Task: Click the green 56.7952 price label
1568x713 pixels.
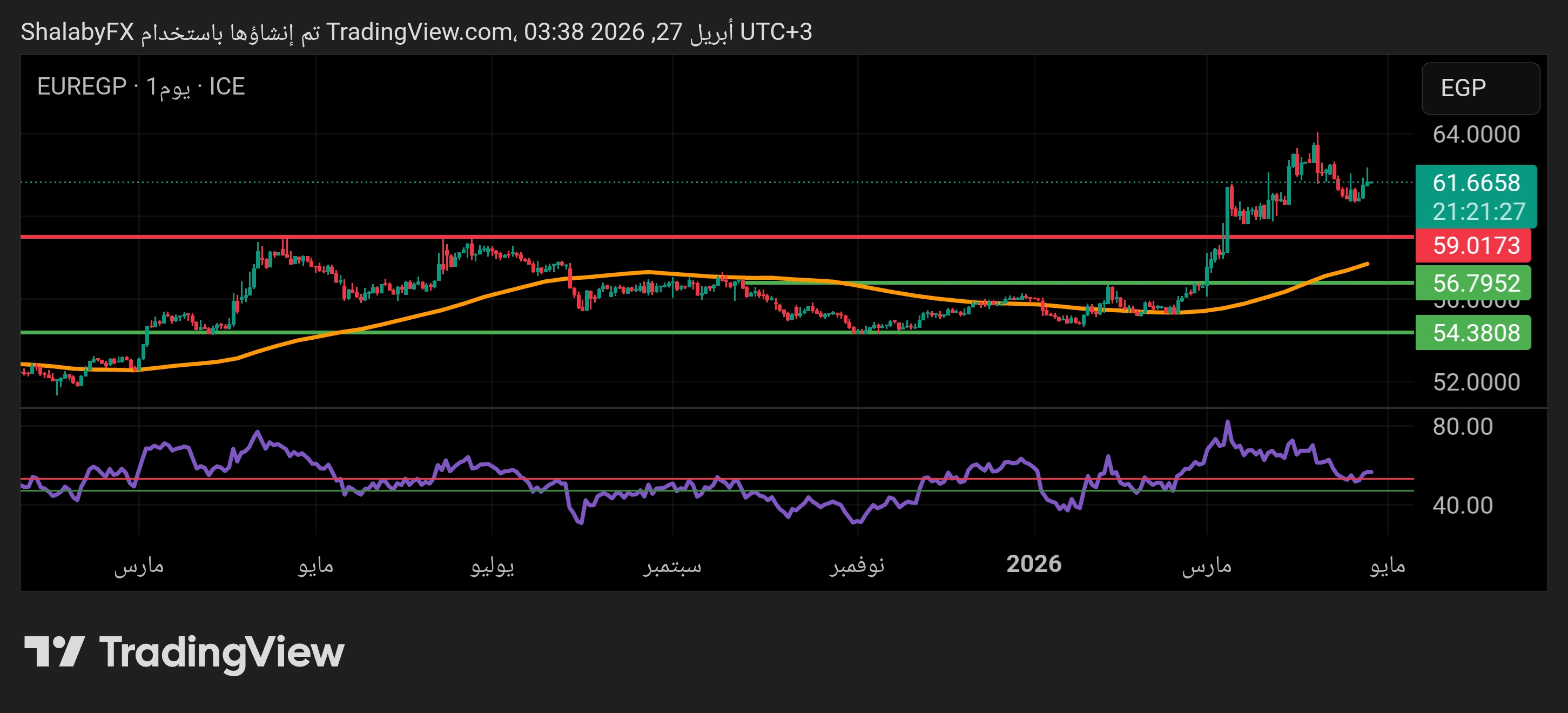Action: 1476,283
